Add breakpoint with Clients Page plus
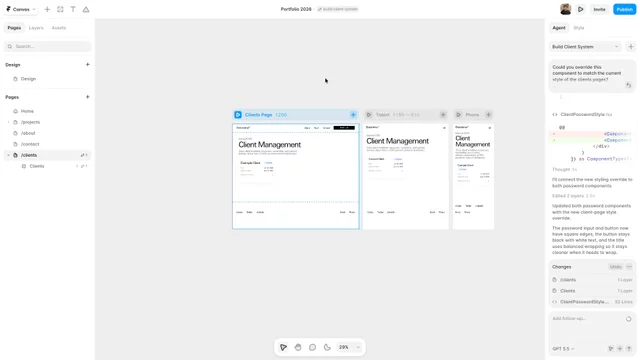This screenshot has height=360, width=640. 353,115
